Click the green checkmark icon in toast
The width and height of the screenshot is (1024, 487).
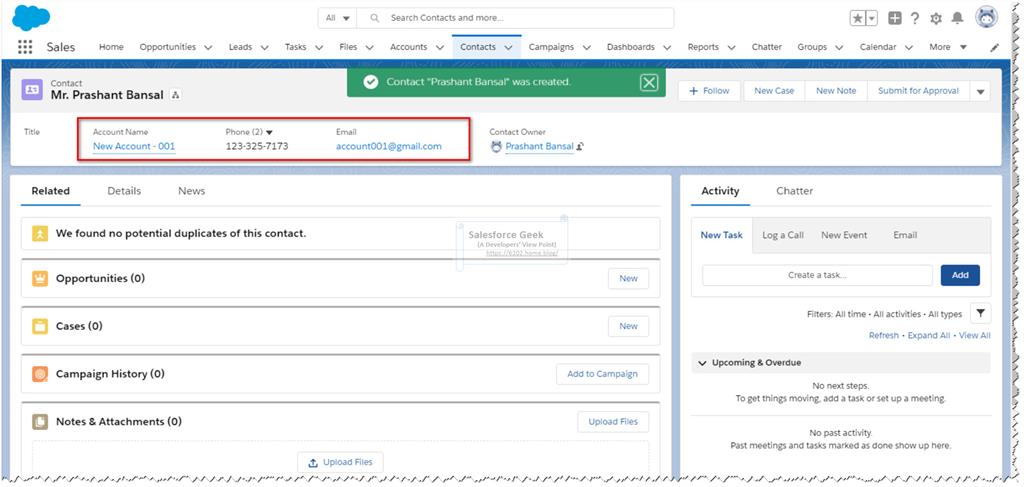click(371, 82)
